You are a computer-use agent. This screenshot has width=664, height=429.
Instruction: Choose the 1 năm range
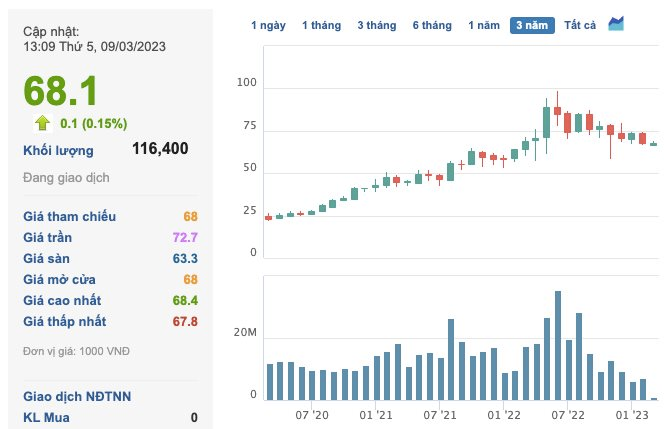click(484, 25)
